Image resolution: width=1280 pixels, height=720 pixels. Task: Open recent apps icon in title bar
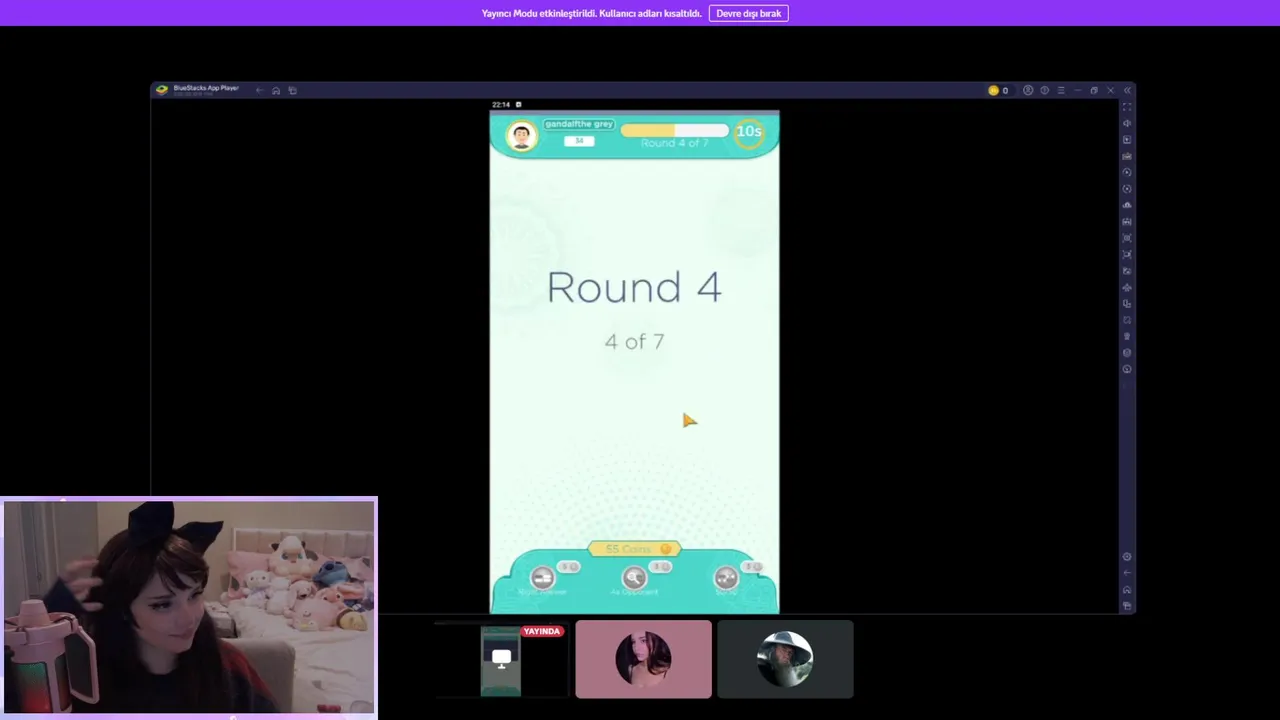click(292, 90)
